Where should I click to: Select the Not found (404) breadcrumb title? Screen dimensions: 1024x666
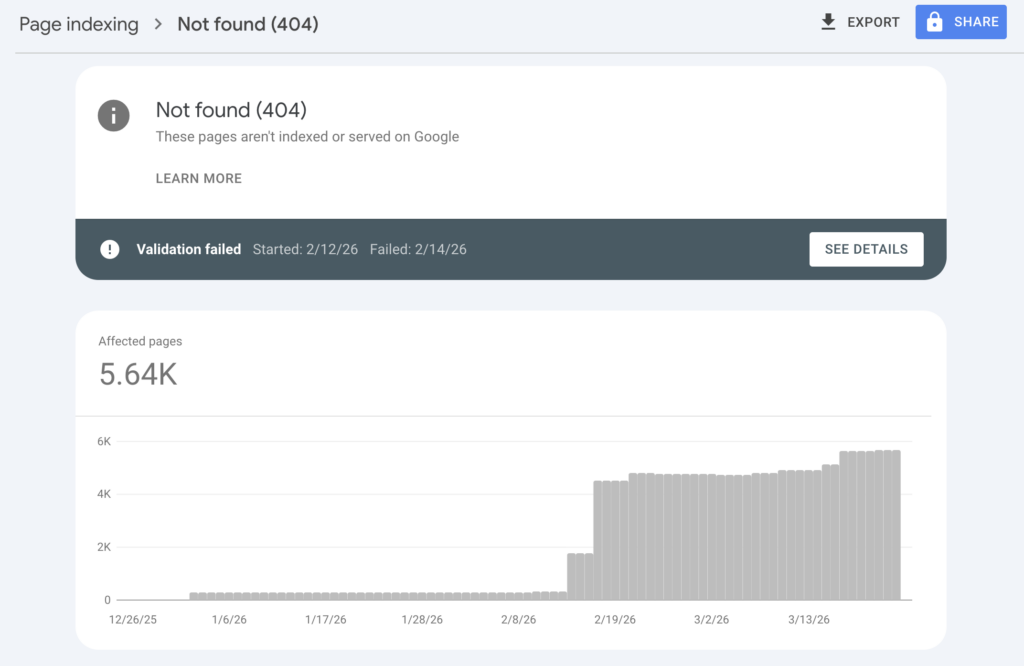pyautogui.click(x=248, y=24)
